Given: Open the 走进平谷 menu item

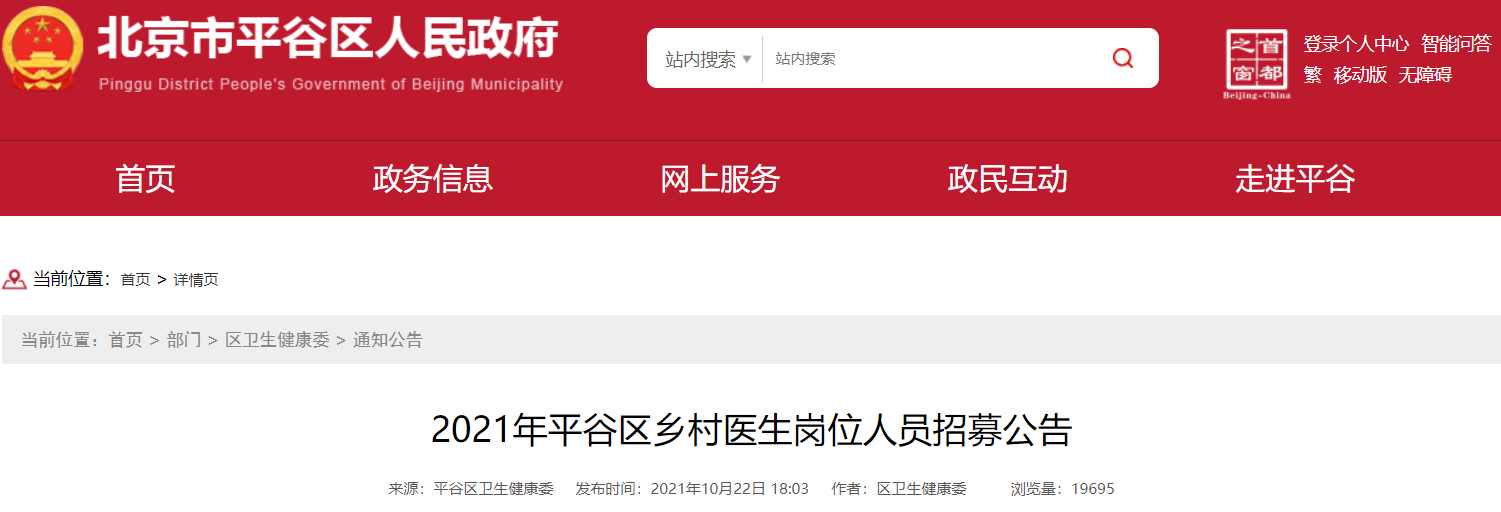Looking at the screenshot, I should click(1295, 178).
